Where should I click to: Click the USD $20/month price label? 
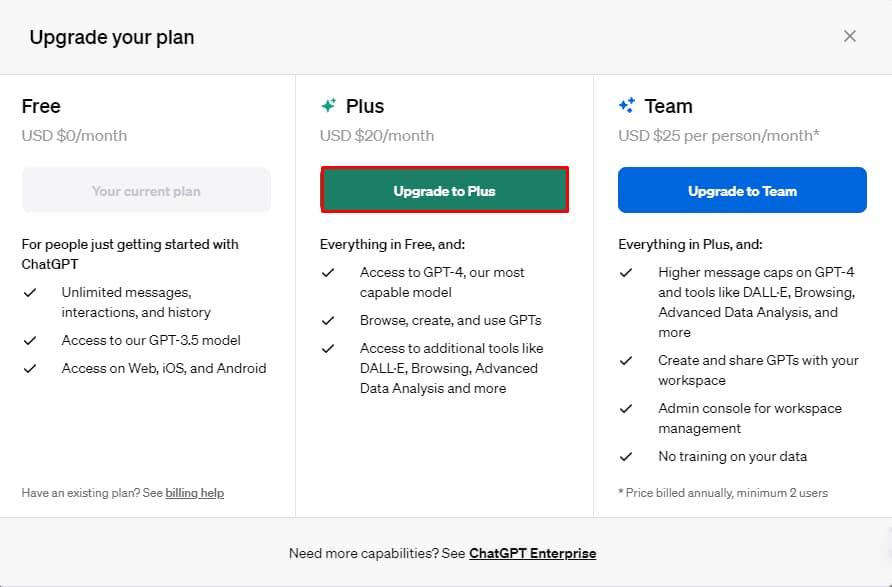(377, 135)
